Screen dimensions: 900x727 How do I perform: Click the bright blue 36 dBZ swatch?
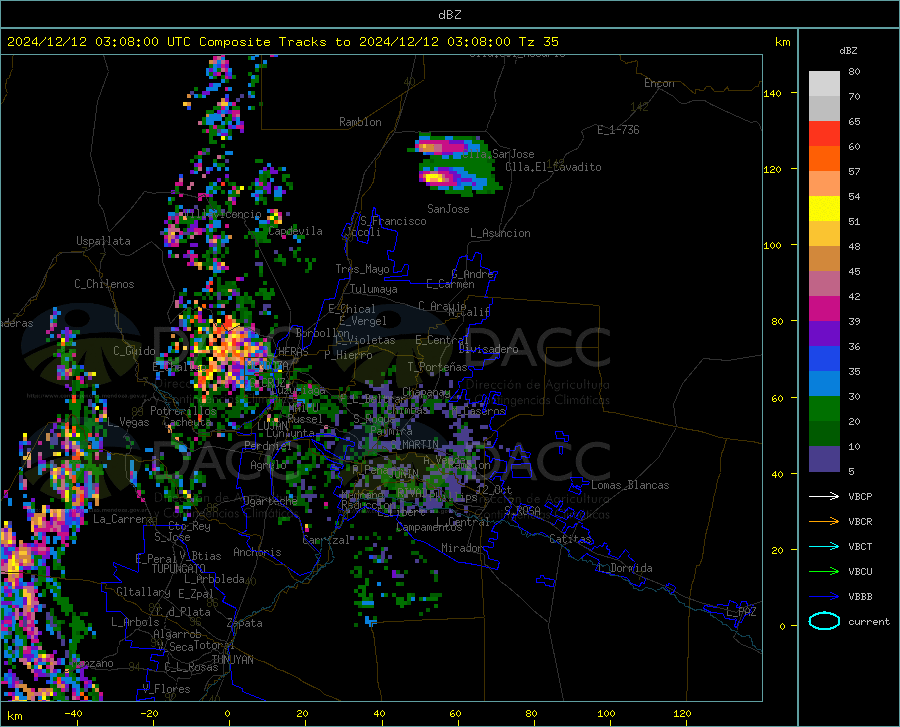[x=824, y=359]
